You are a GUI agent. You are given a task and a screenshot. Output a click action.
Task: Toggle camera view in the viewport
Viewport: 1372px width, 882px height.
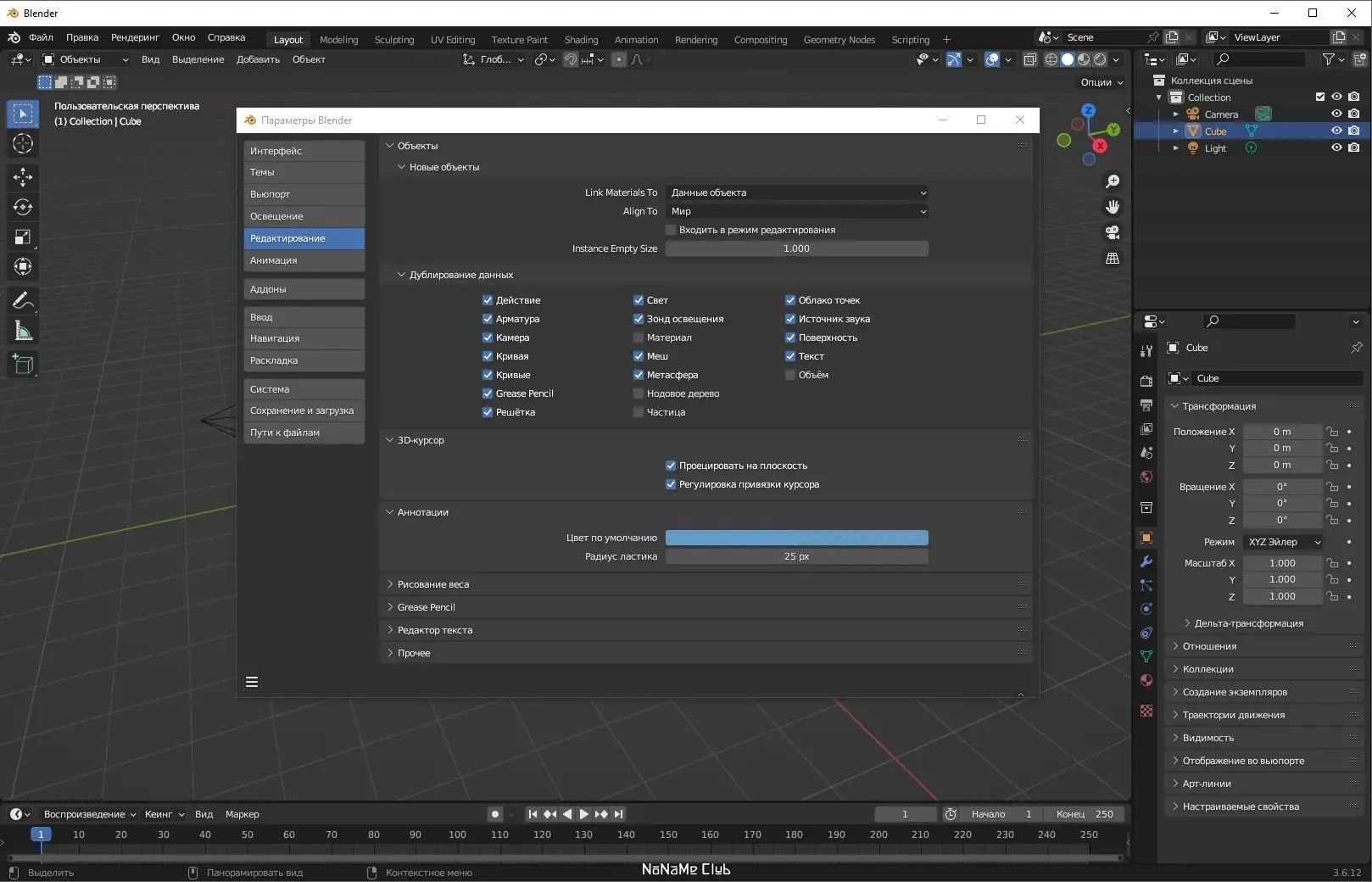click(1113, 232)
